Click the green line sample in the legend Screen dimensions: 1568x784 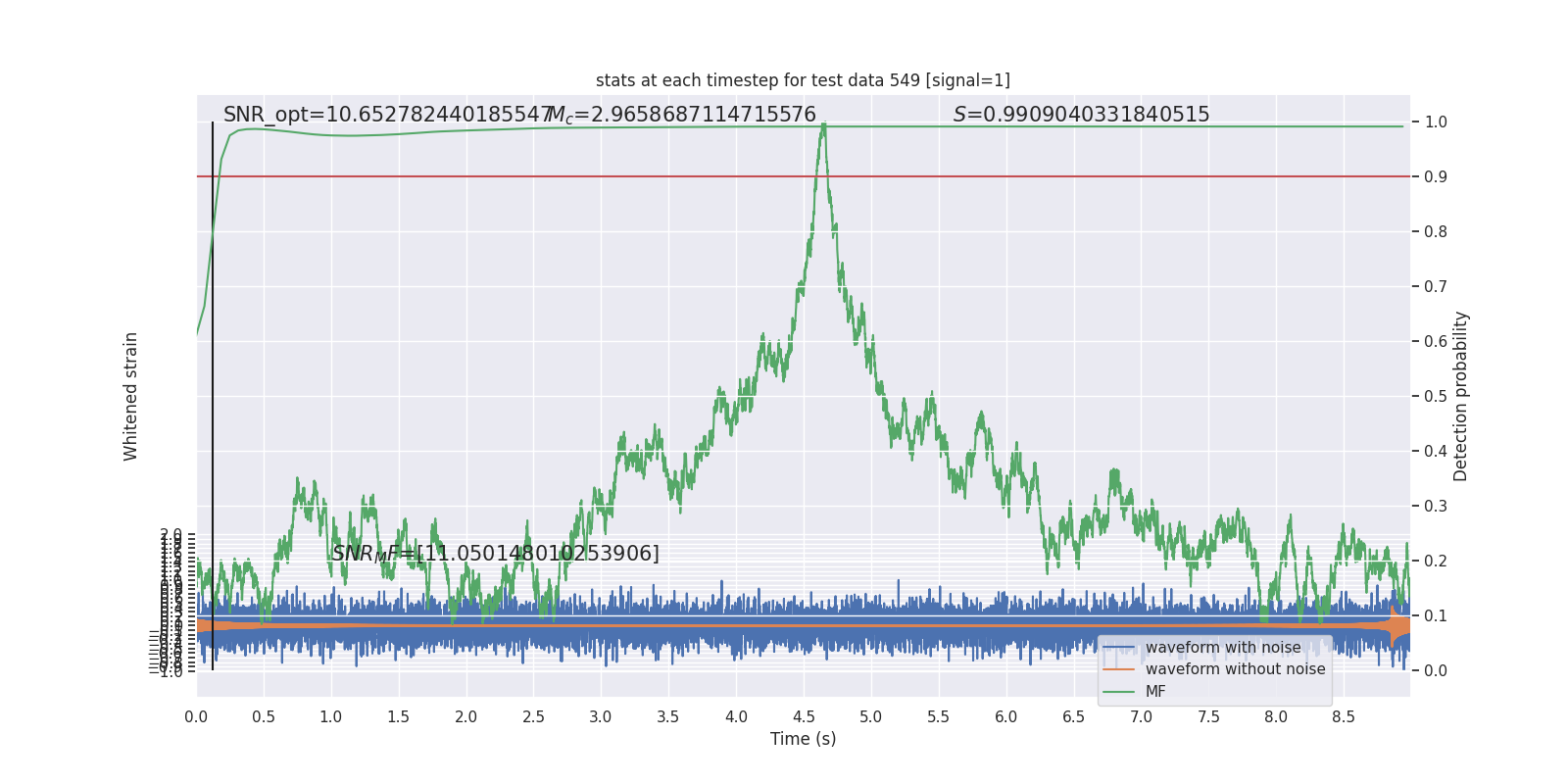(1118, 692)
